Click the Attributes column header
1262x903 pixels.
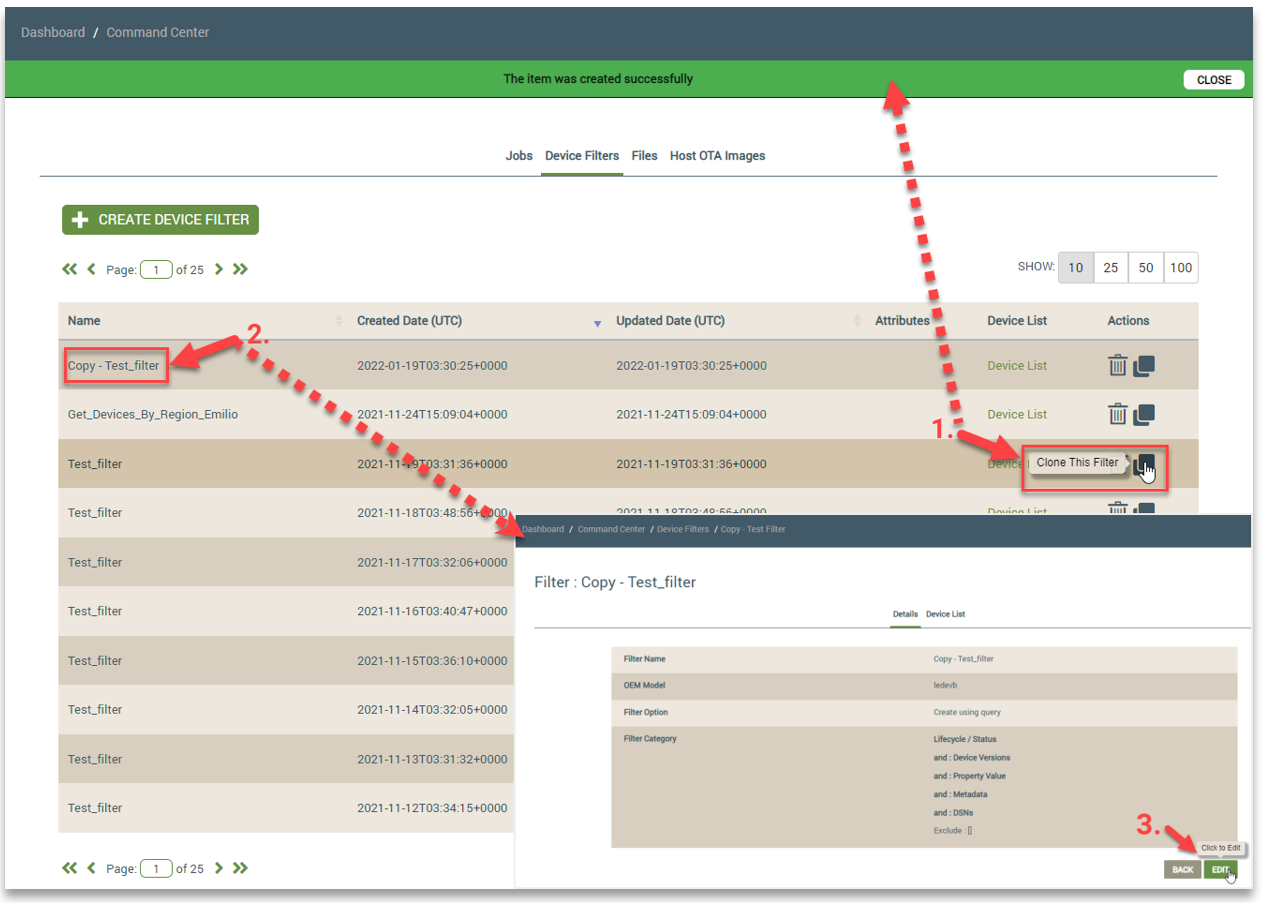point(902,321)
